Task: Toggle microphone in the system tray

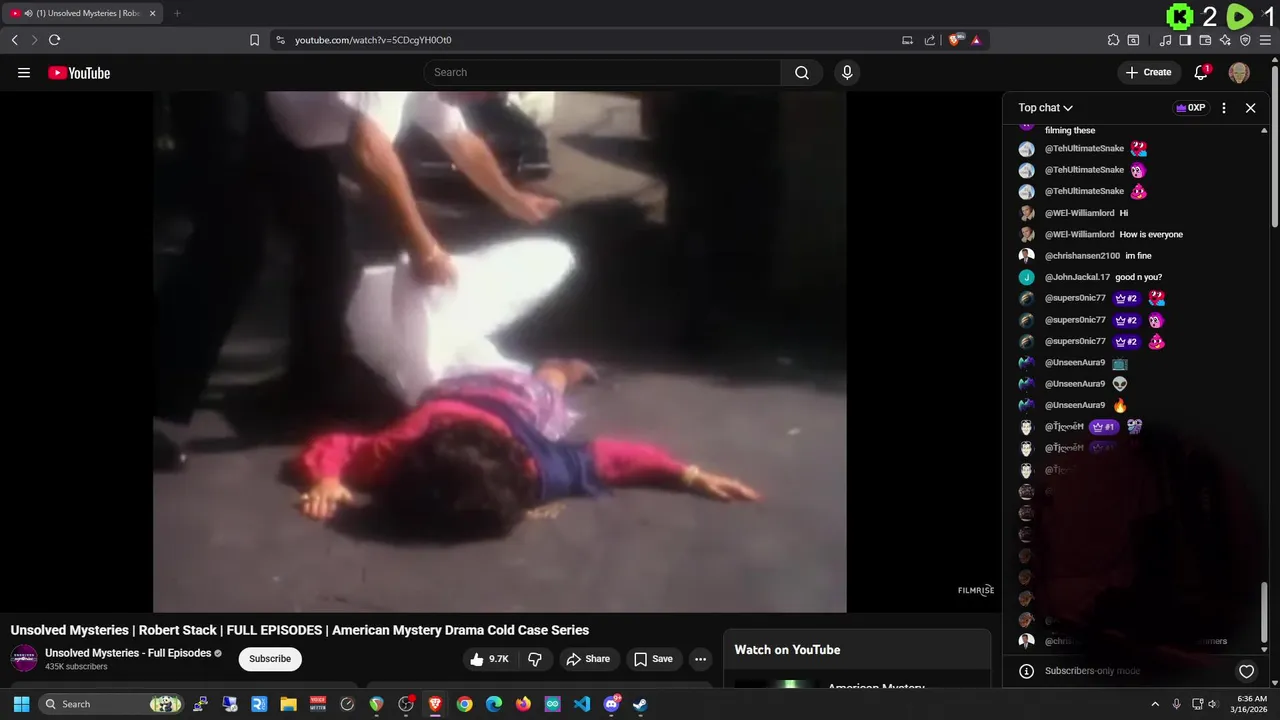Action: pos(1176,704)
